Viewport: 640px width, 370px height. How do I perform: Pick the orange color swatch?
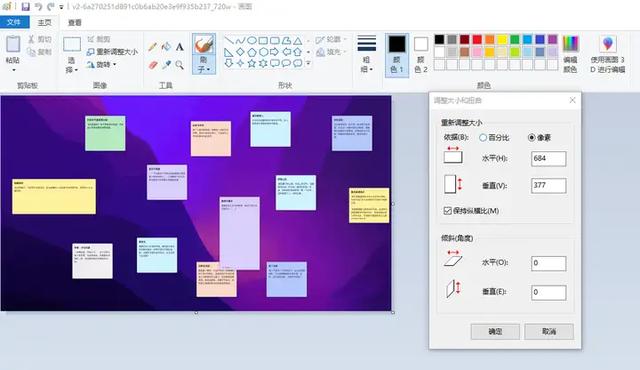pyautogui.click(x=490, y=39)
